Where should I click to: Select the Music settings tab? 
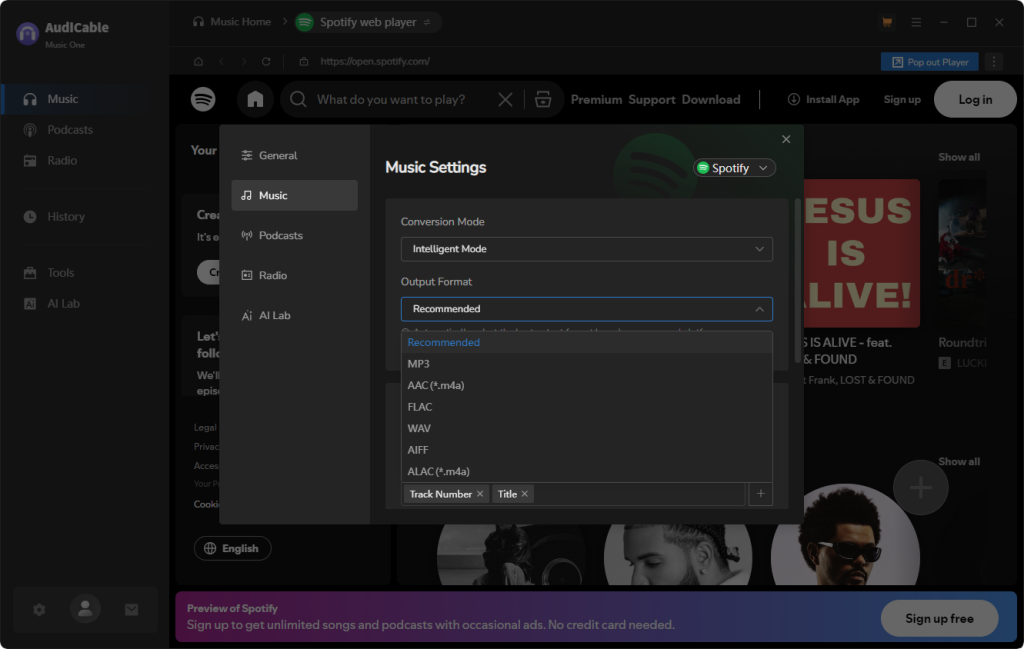coord(294,195)
